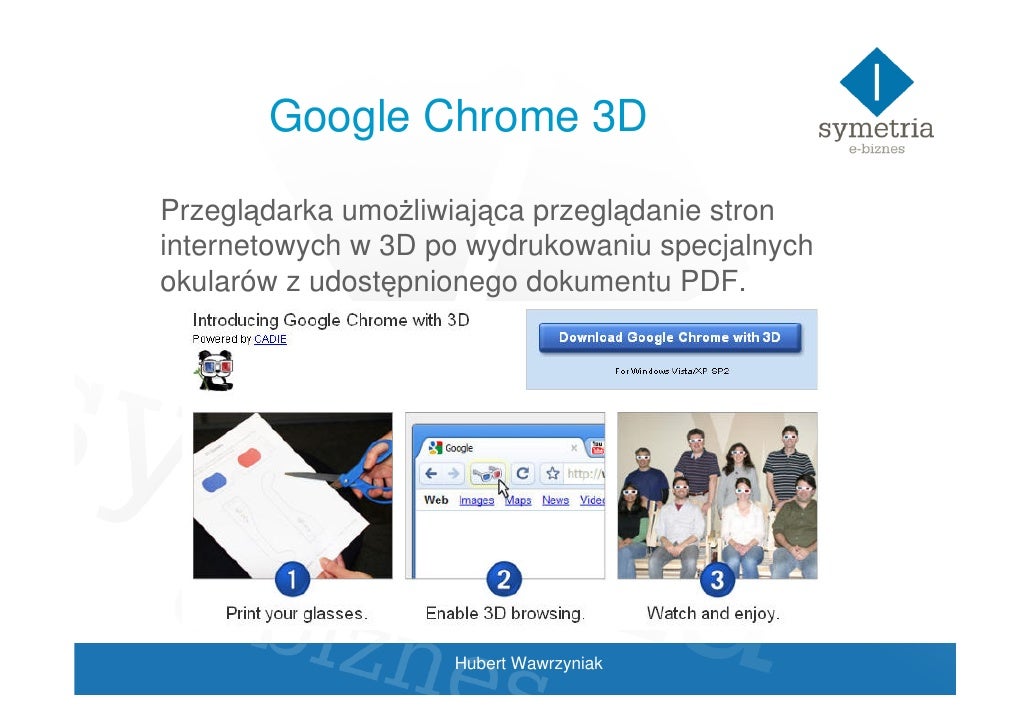Open the group photo of people in glasses
The image size is (1030, 728).
[x=717, y=495]
